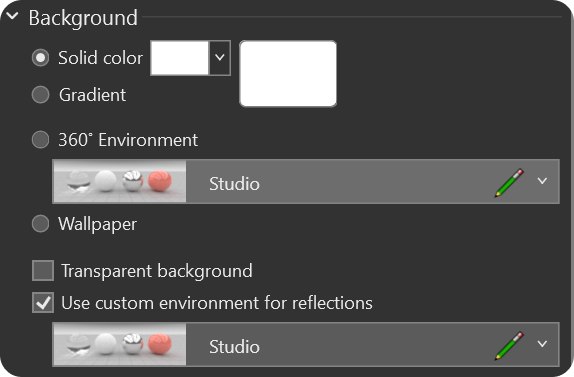Viewport: 574px width, 377px height.
Task: Select the Solid color radio button
Action: pos(40,58)
